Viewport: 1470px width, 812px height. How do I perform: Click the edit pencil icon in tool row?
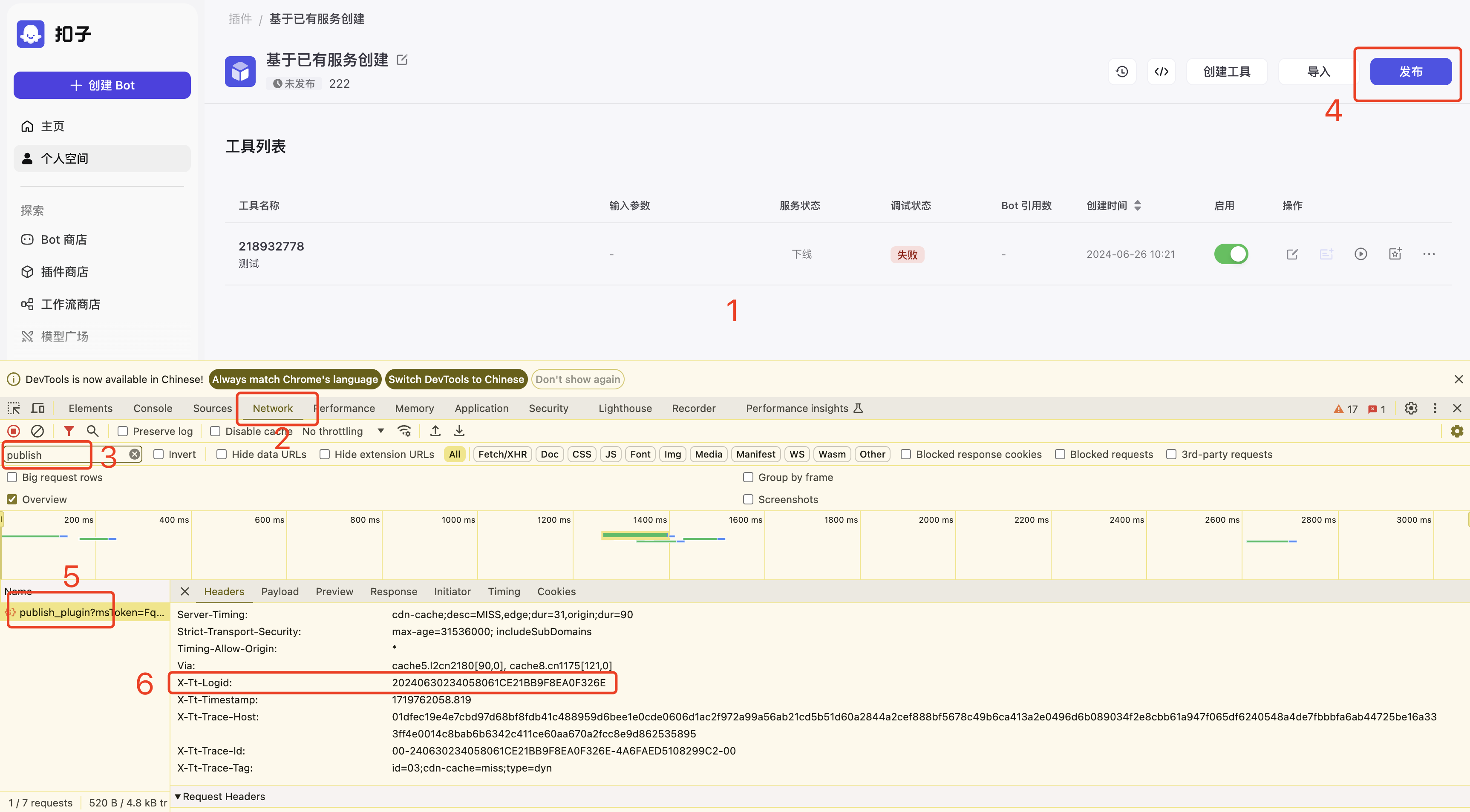pos(1292,254)
